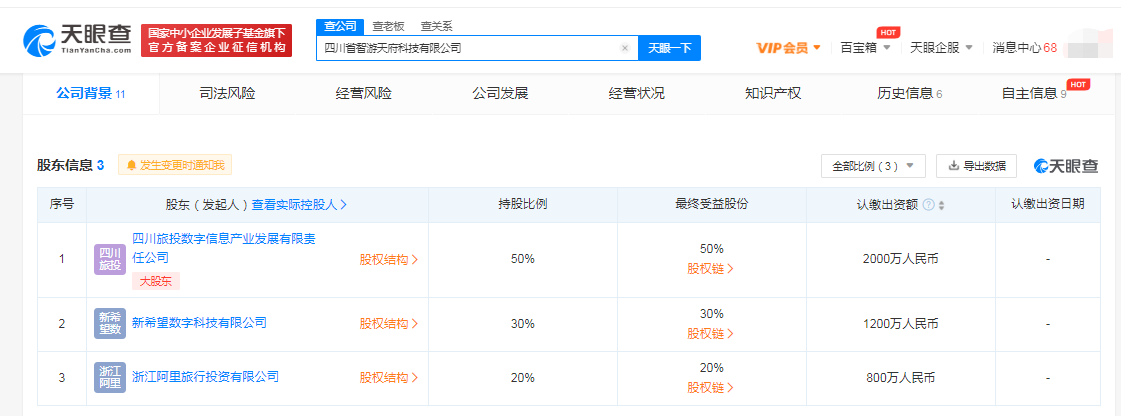Screen dimensions: 1121x416
Task: Open the 全部比例（3） dropdown filter
Action: (x=872, y=166)
